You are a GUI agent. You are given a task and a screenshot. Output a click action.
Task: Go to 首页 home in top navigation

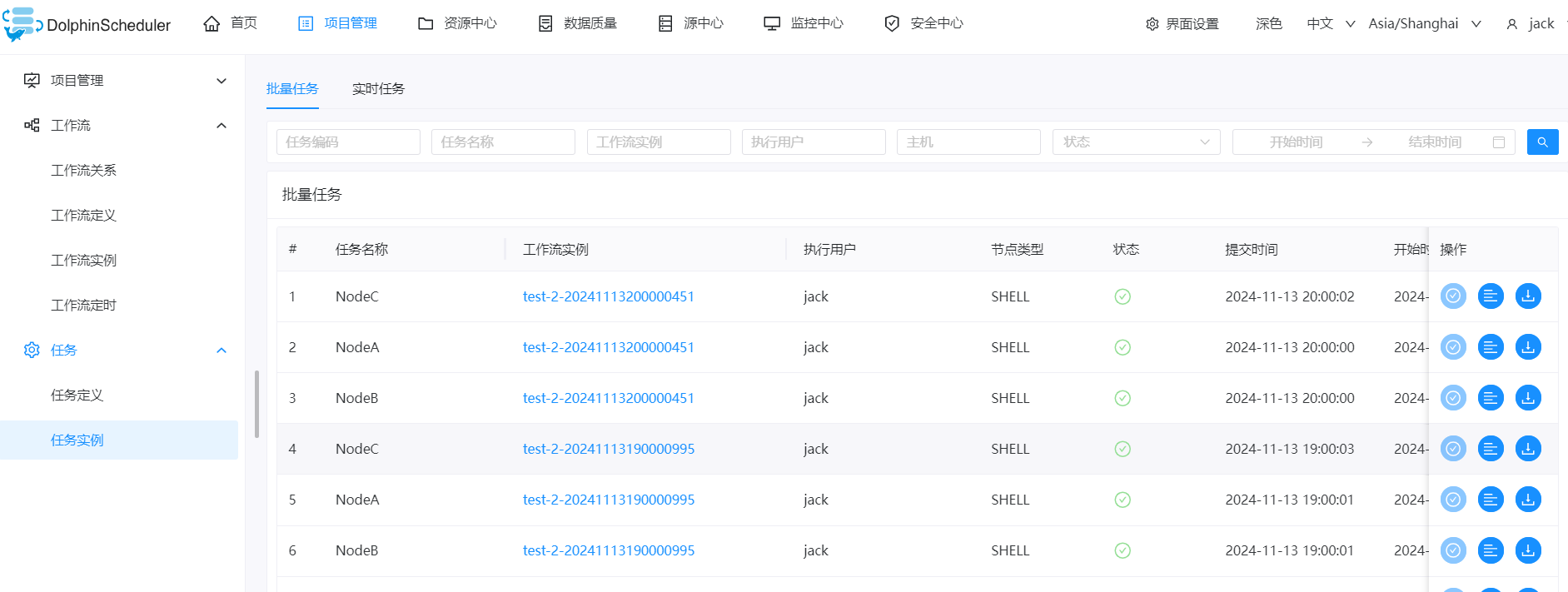pos(231,23)
